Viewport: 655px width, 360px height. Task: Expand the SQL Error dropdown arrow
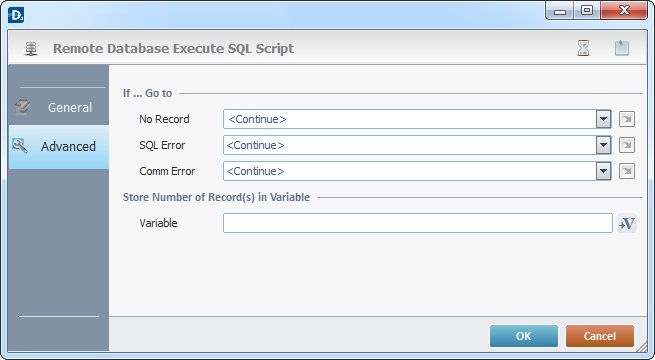[603, 145]
